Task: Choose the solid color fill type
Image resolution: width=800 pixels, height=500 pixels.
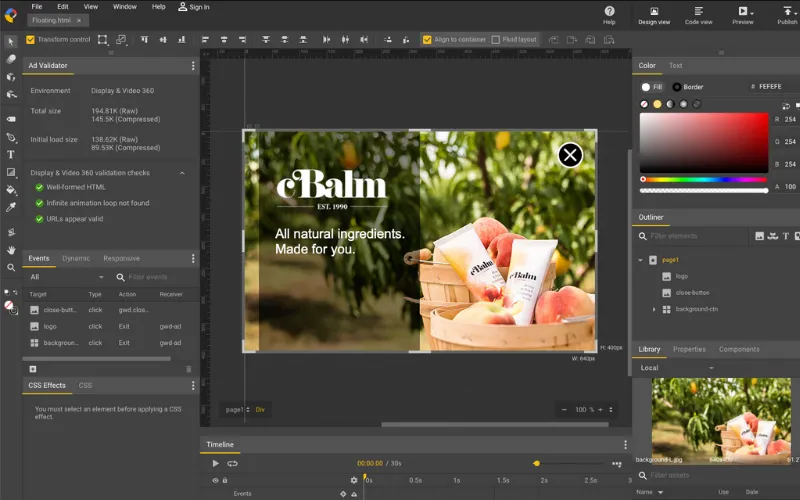Action: pyautogui.click(x=657, y=104)
